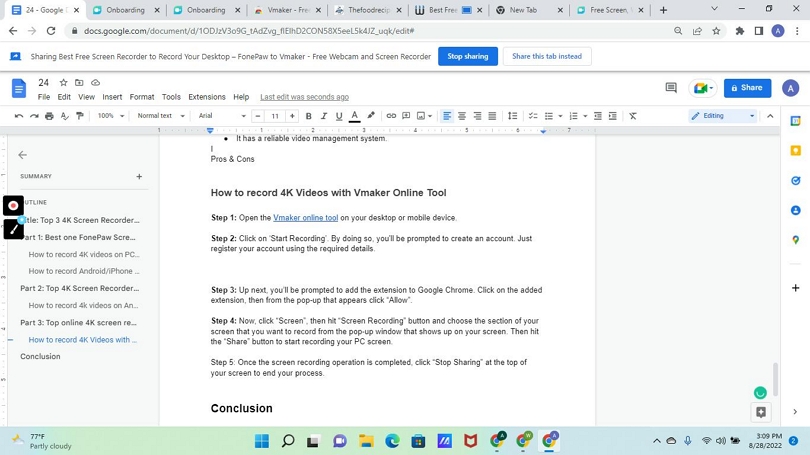Click the document vertical scrollbar thumb

click(775, 379)
